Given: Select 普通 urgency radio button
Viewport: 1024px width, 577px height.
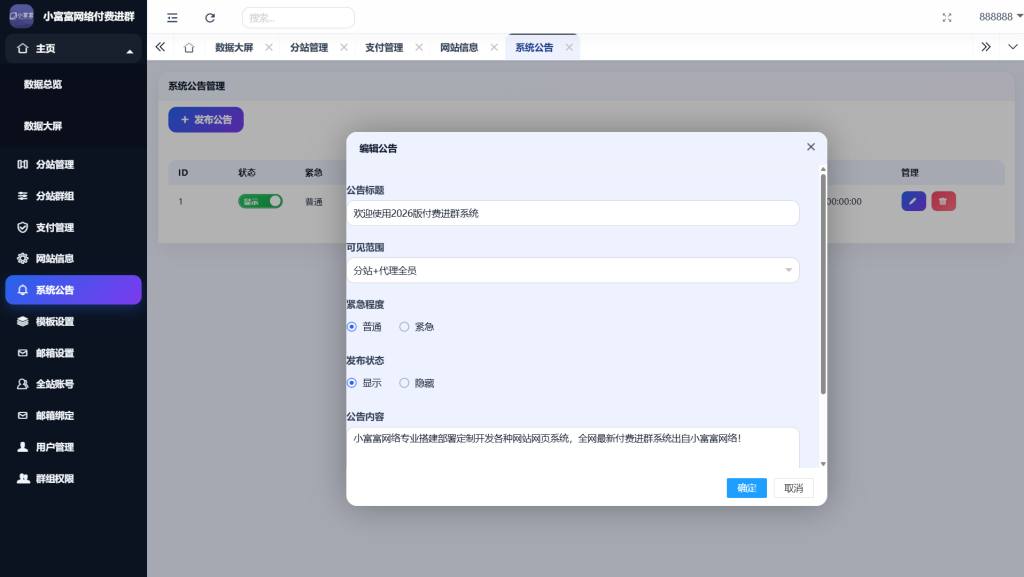Looking at the screenshot, I should [352, 326].
